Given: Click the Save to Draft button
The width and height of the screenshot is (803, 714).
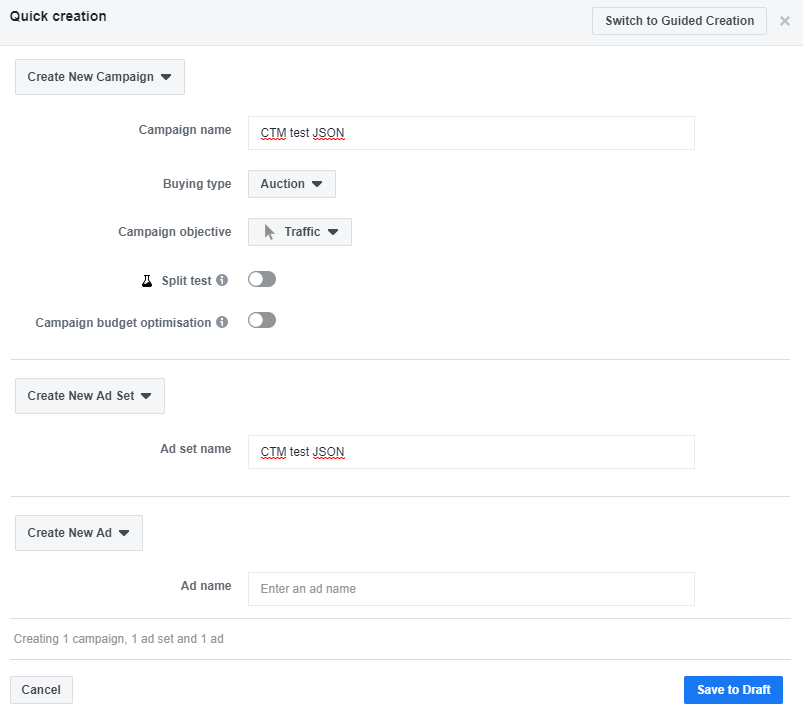Looking at the screenshot, I should 733,690.
